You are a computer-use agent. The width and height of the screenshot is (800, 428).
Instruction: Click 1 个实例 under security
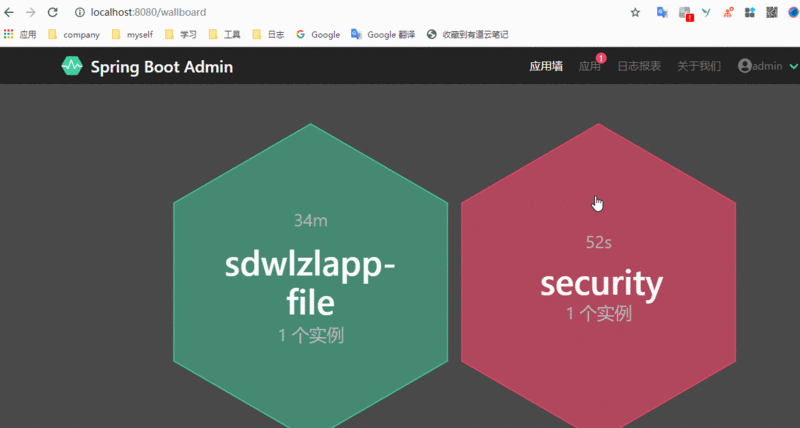[599, 313]
